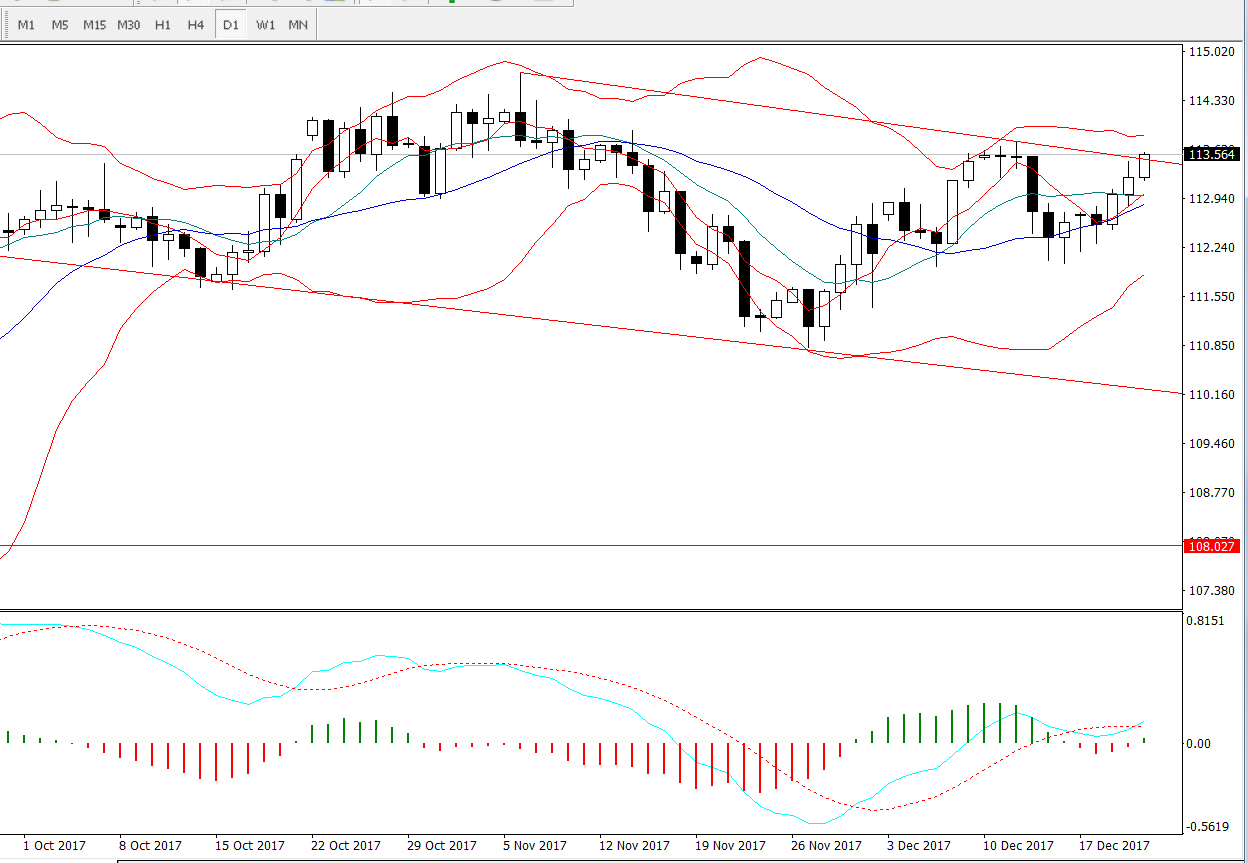Viewport: 1248px width, 863px height.
Task: Select the M15 timeframe button
Action: [95, 25]
